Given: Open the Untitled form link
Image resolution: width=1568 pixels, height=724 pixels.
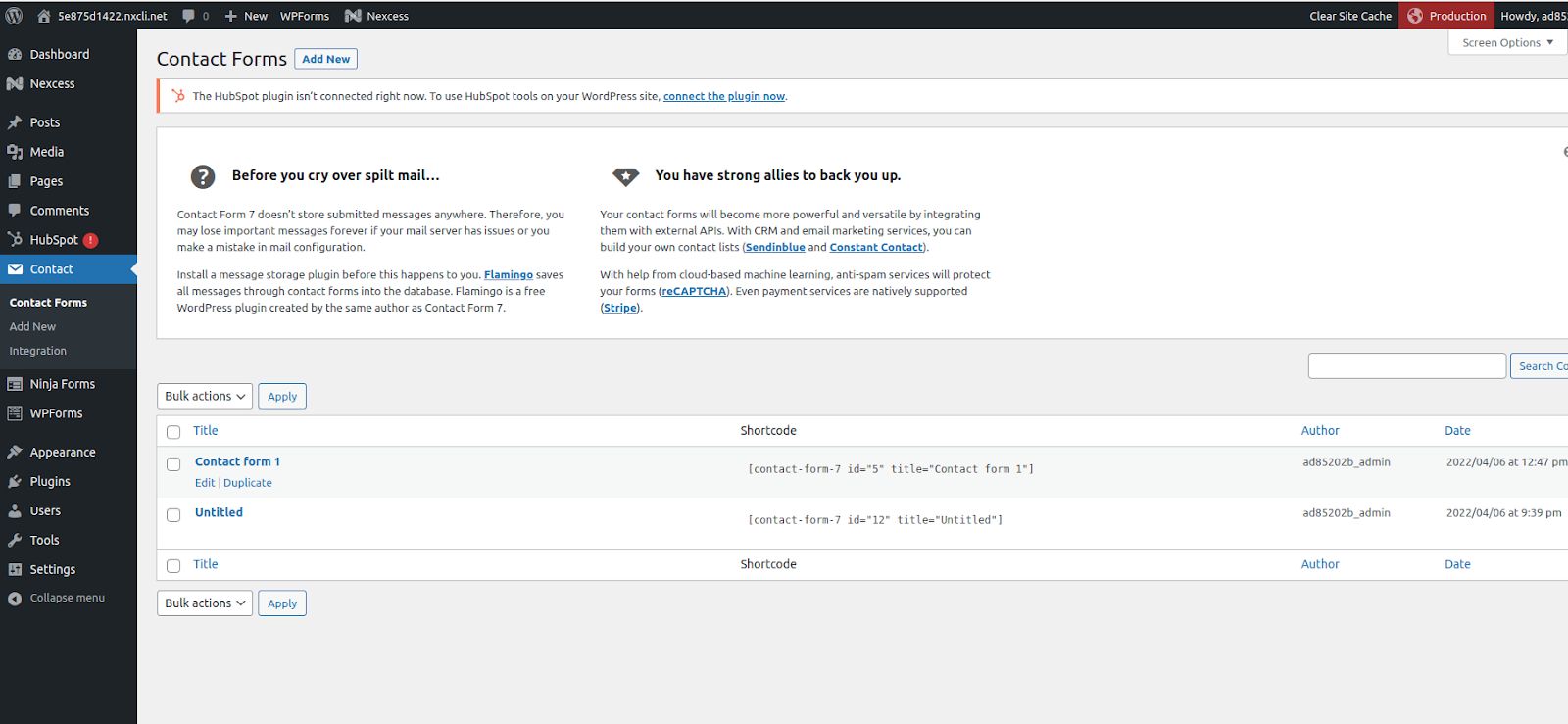Looking at the screenshot, I should (x=219, y=512).
